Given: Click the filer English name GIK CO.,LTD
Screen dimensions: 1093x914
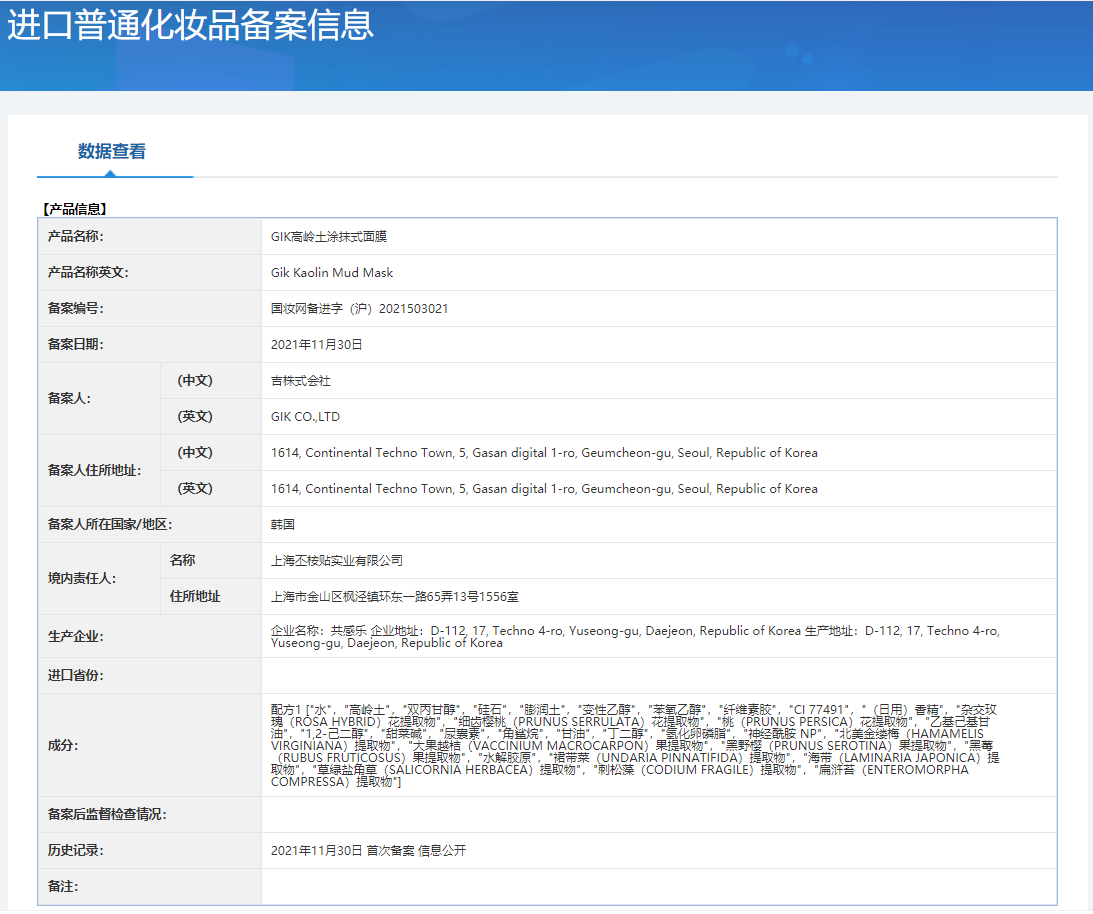Looking at the screenshot, I should click(x=305, y=417).
